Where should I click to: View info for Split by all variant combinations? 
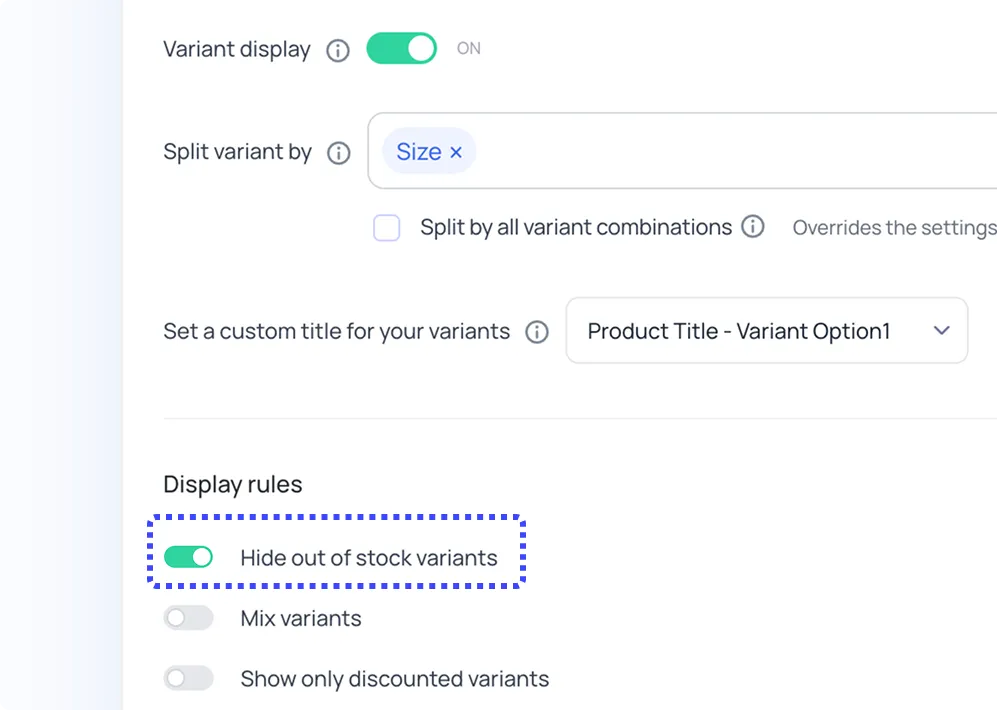pyautogui.click(x=755, y=227)
